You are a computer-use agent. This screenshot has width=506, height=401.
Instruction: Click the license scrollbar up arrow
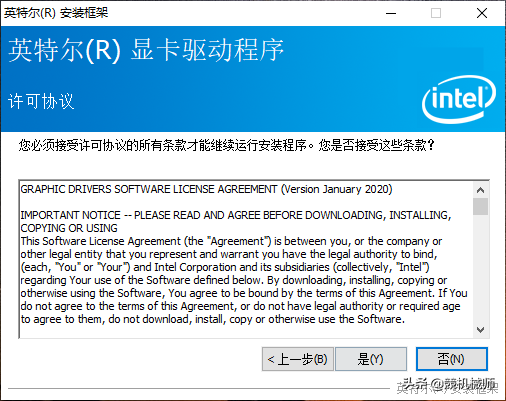pos(480,190)
